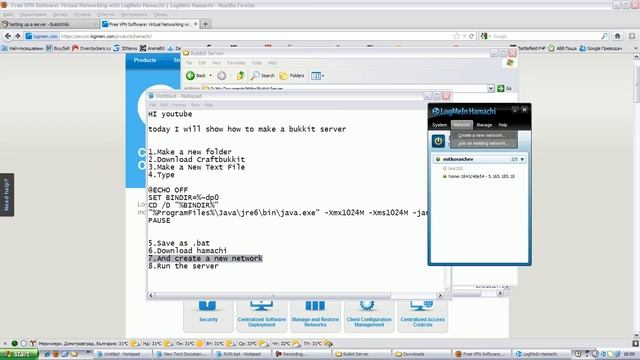
Task: Toggle the Folders pane in Explorer
Action: point(292,76)
